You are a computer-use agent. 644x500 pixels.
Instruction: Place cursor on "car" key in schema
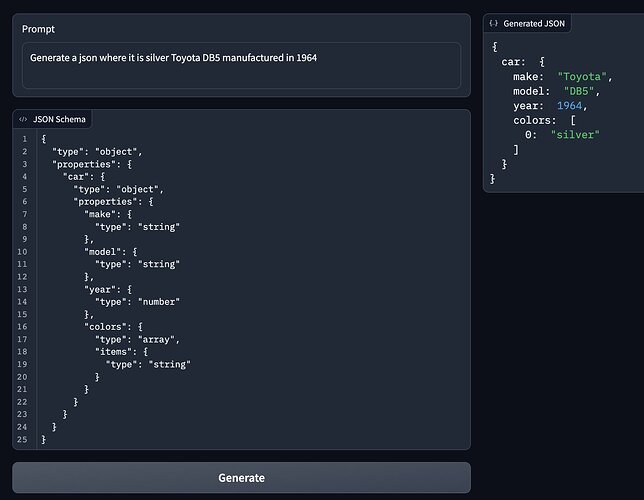(x=76, y=176)
